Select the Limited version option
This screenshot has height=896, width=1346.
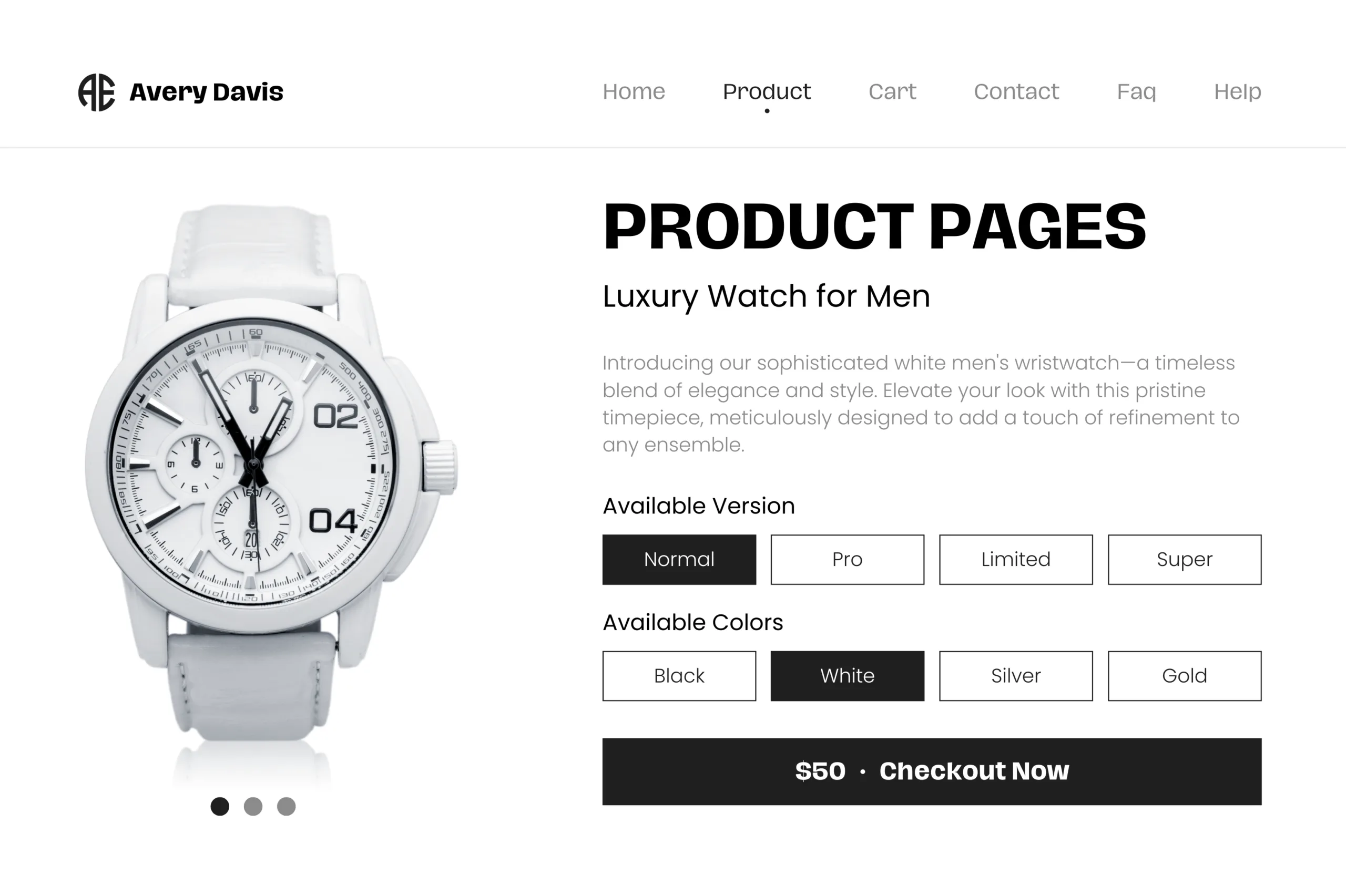[x=1016, y=560]
